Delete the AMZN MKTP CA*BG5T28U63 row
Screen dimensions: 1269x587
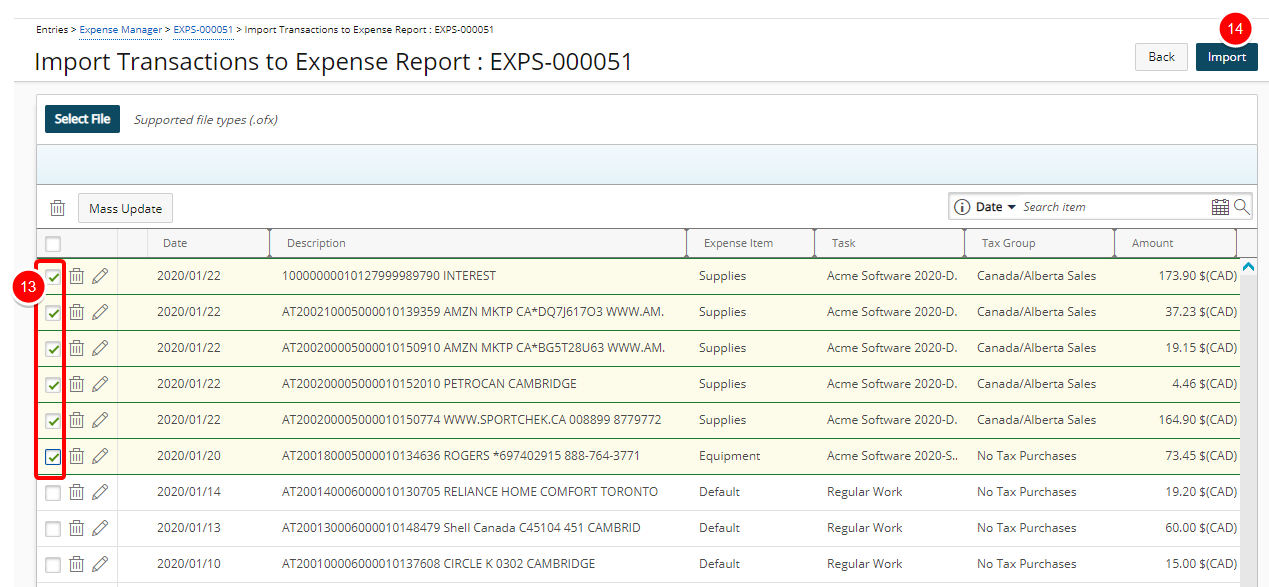click(76, 348)
